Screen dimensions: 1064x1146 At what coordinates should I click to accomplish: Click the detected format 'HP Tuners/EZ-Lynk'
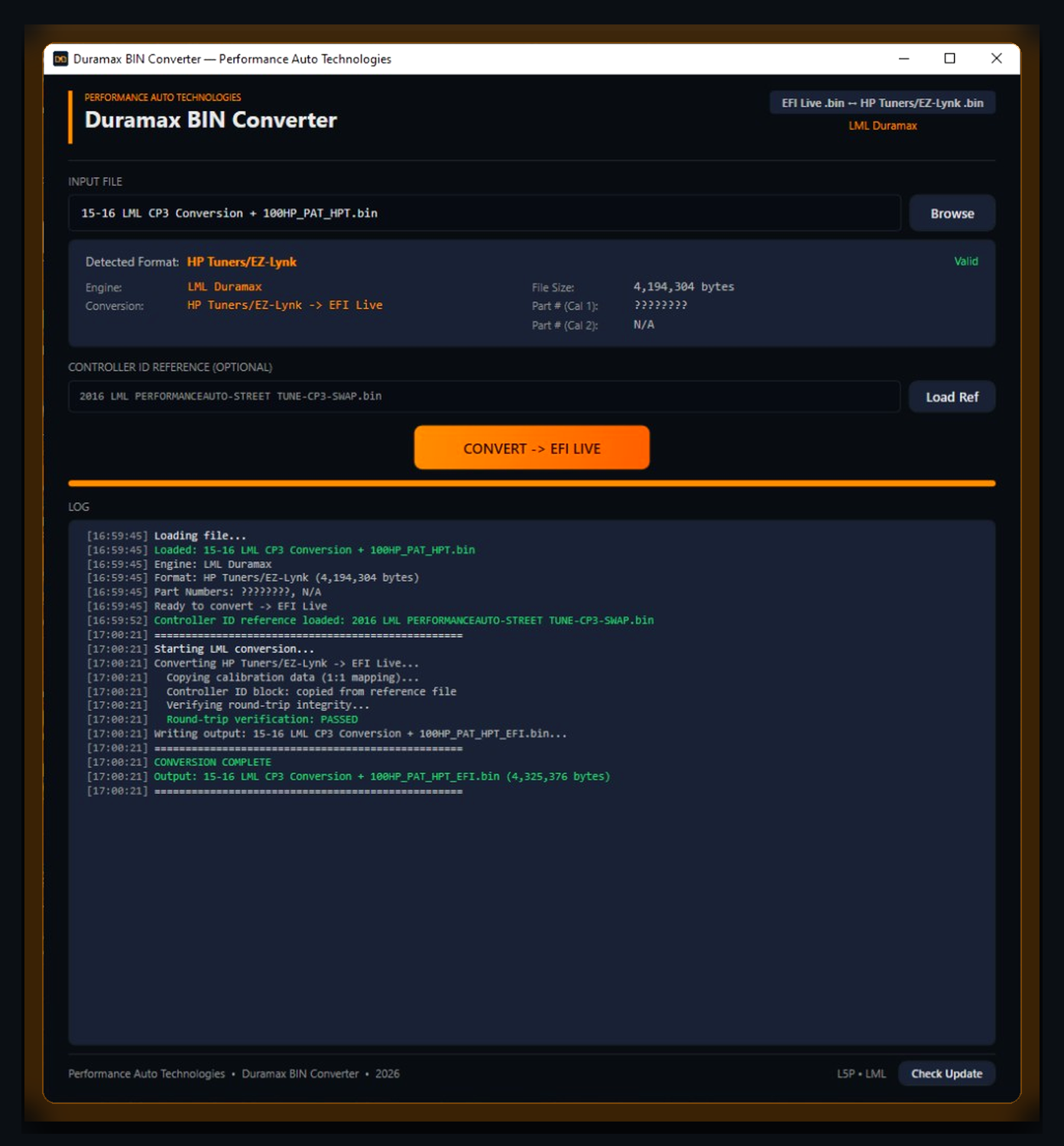[x=242, y=261]
